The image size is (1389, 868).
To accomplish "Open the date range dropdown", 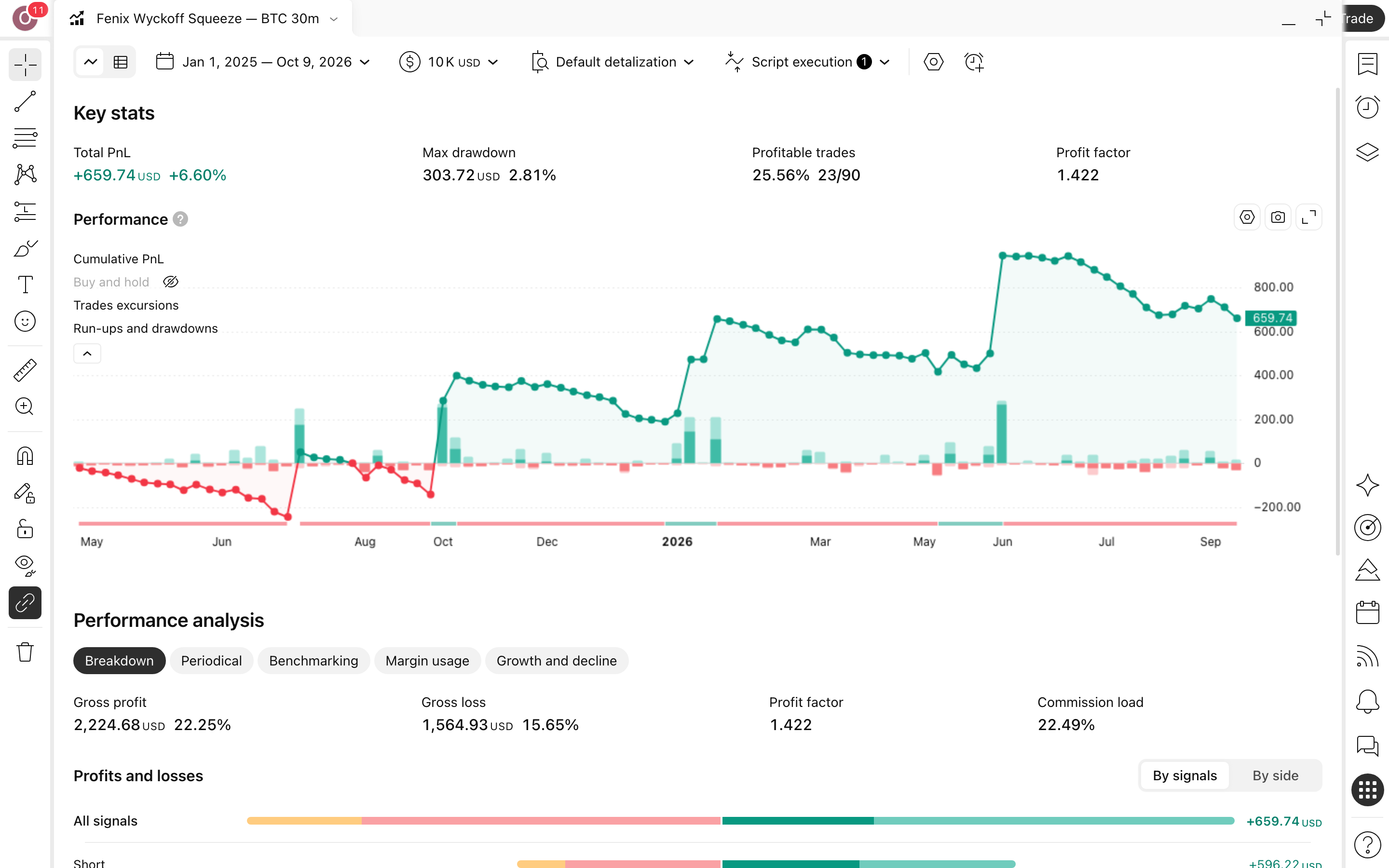I will point(263,62).
